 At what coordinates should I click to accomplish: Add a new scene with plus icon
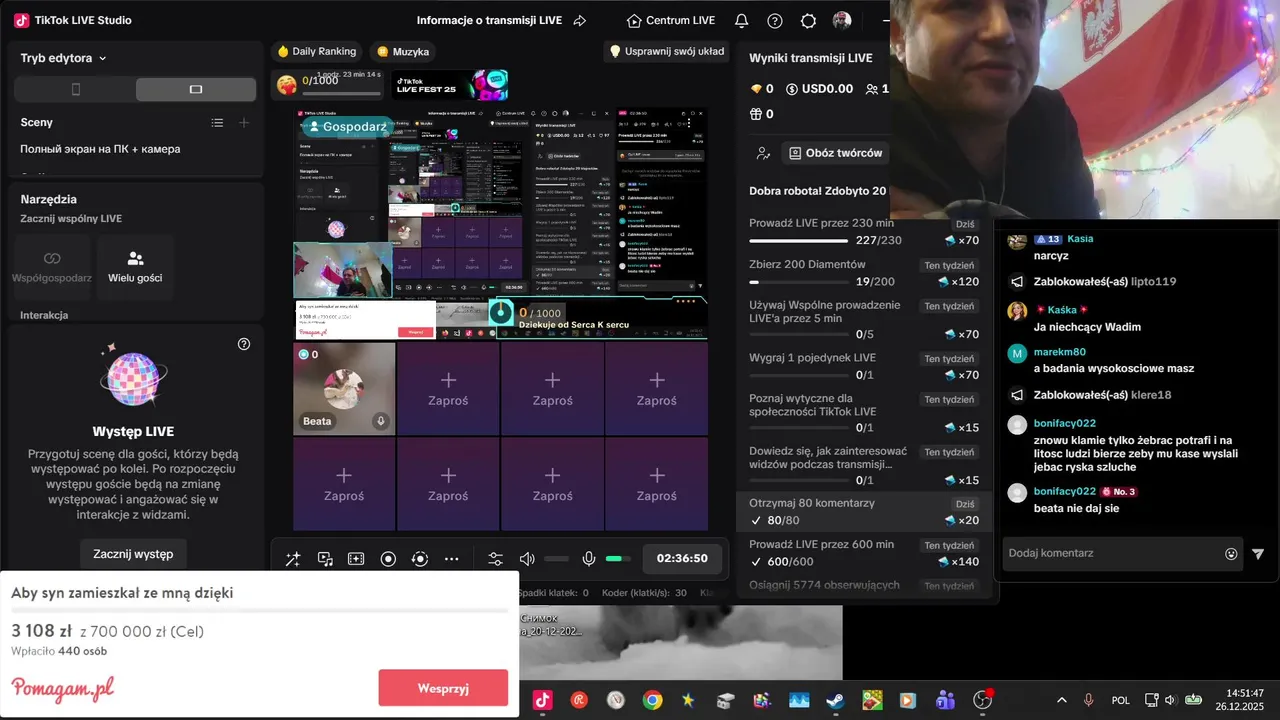tap(244, 122)
